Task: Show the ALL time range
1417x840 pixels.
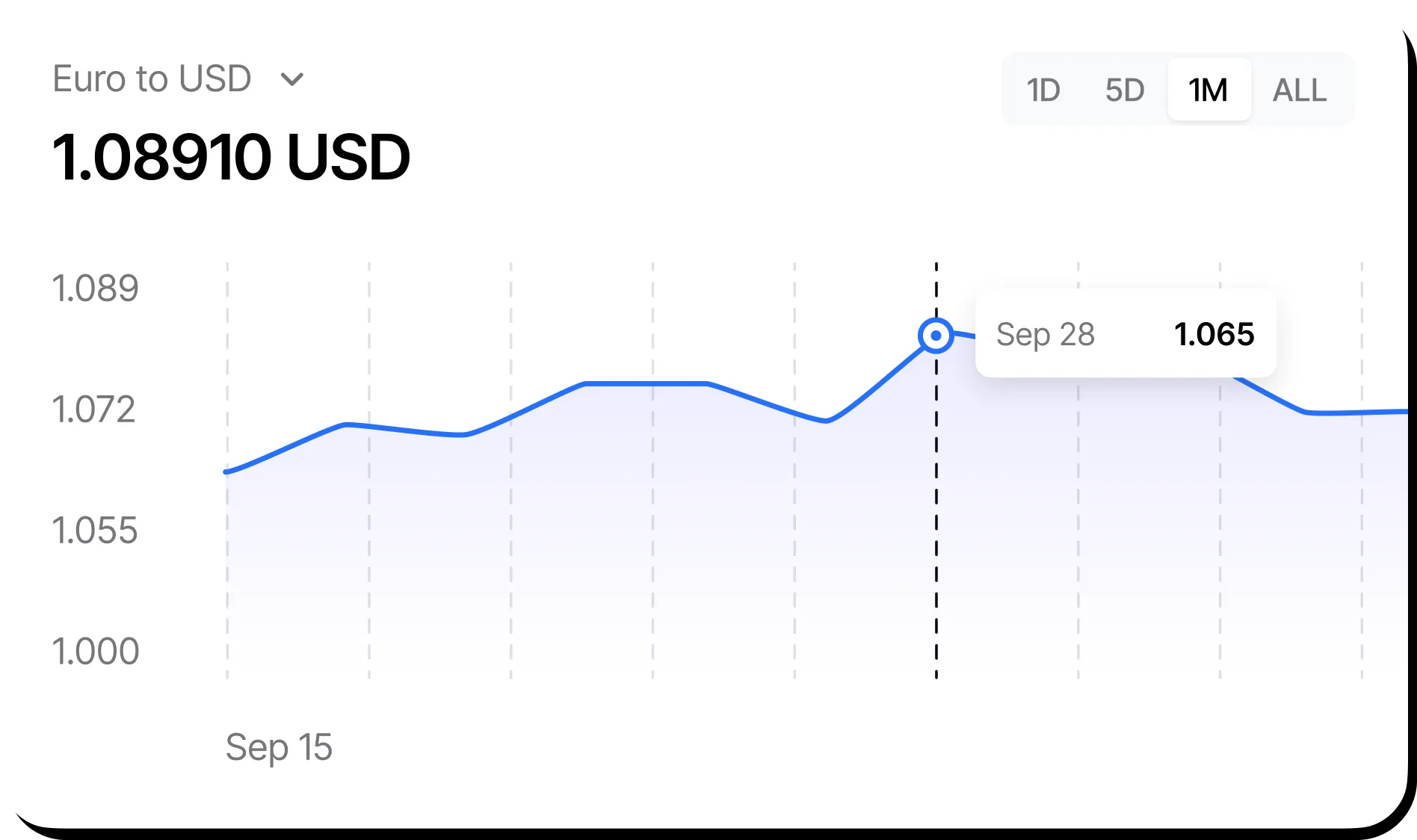Action: pyautogui.click(x=1300, y=90)
